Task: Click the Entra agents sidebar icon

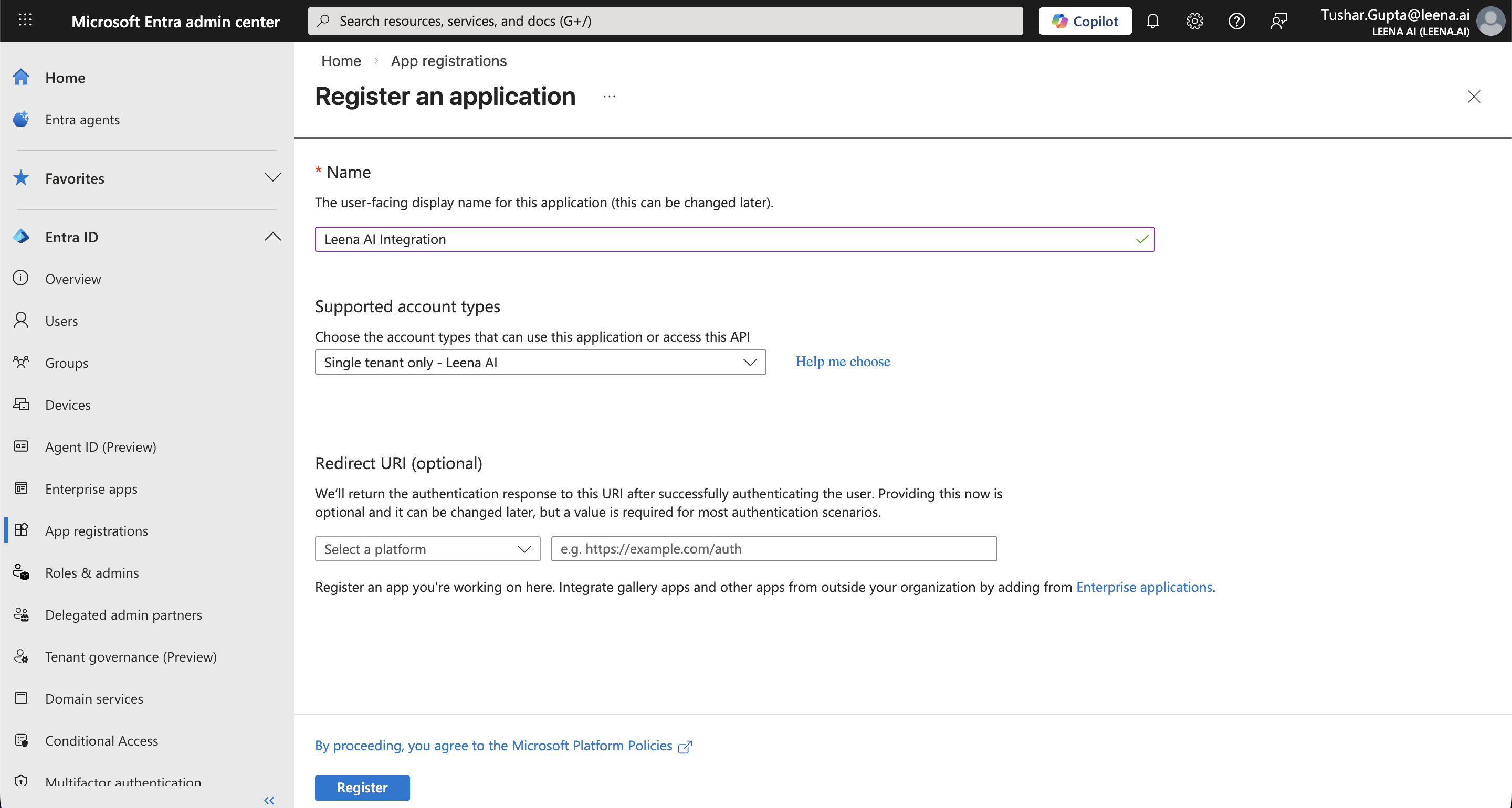Action: [x=21, y=119]
